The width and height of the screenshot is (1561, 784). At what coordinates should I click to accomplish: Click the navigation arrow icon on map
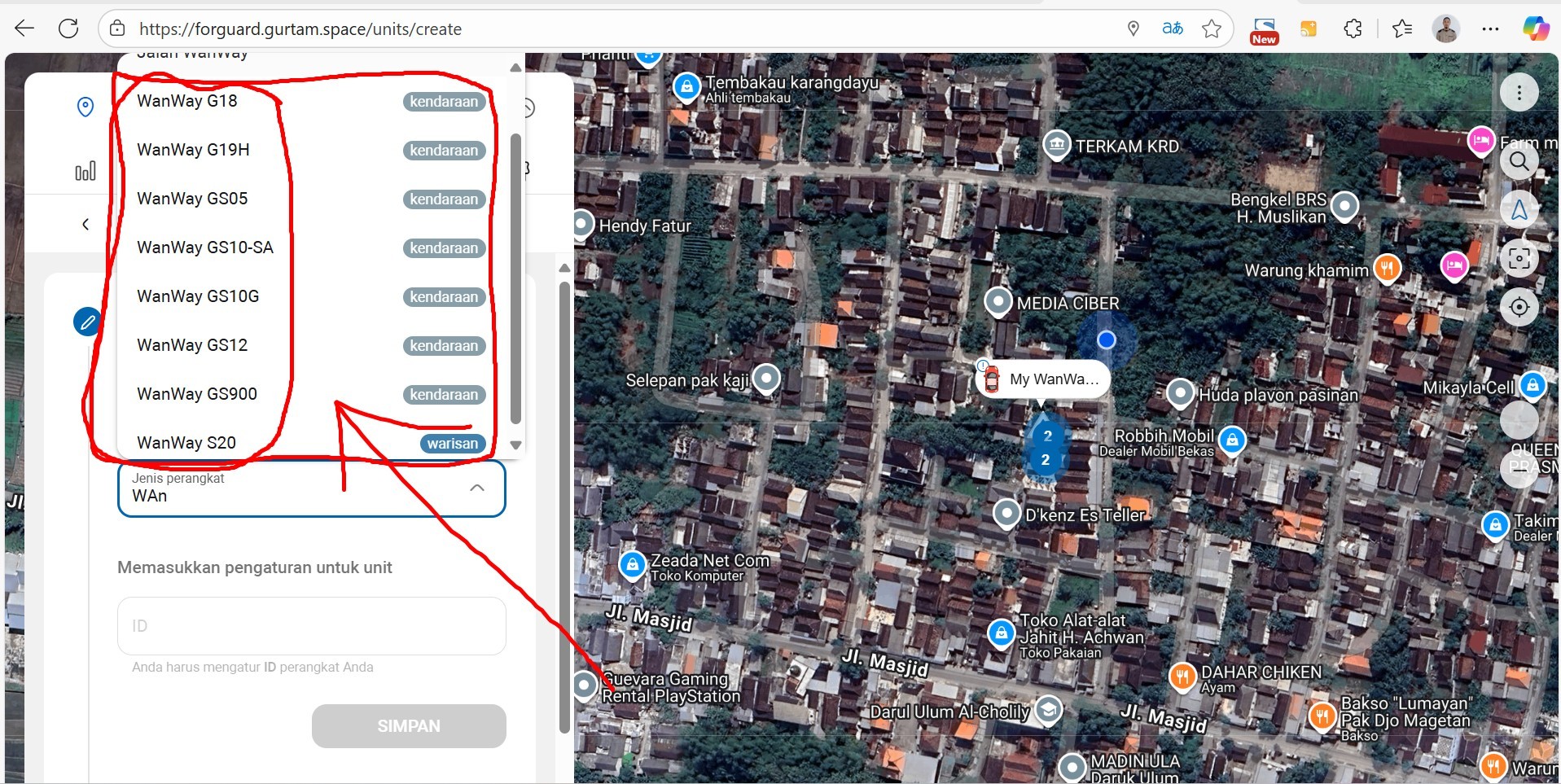point(1519,210)
